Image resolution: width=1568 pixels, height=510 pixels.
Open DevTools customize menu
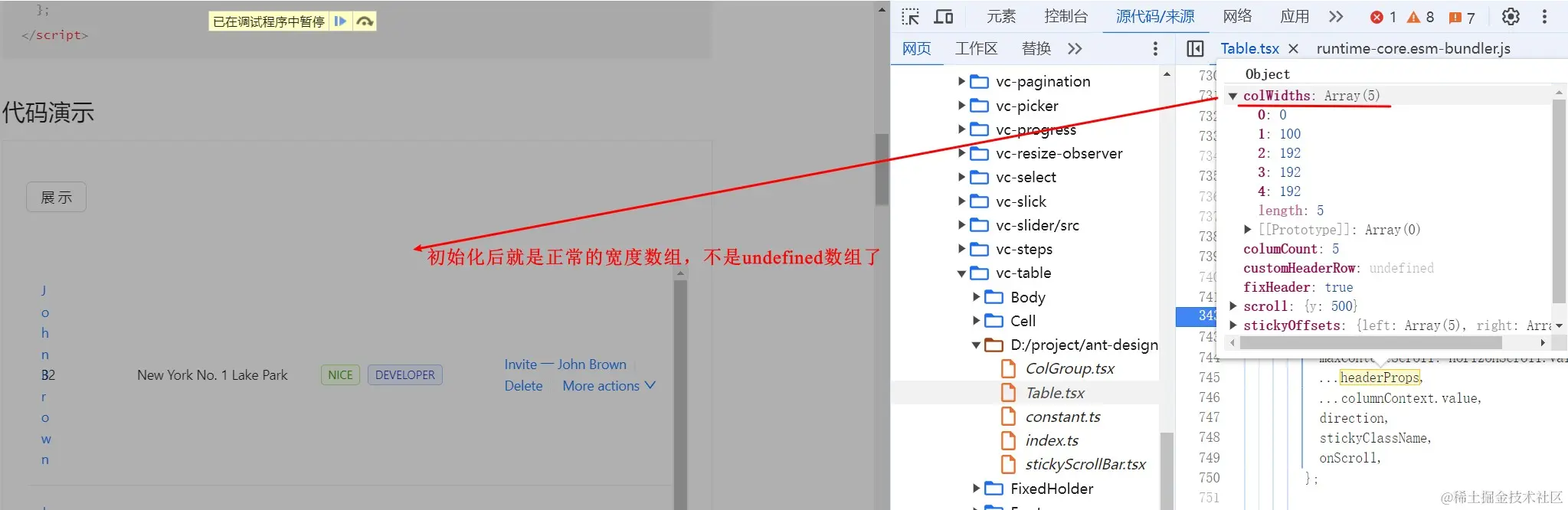pos(1544,17)
